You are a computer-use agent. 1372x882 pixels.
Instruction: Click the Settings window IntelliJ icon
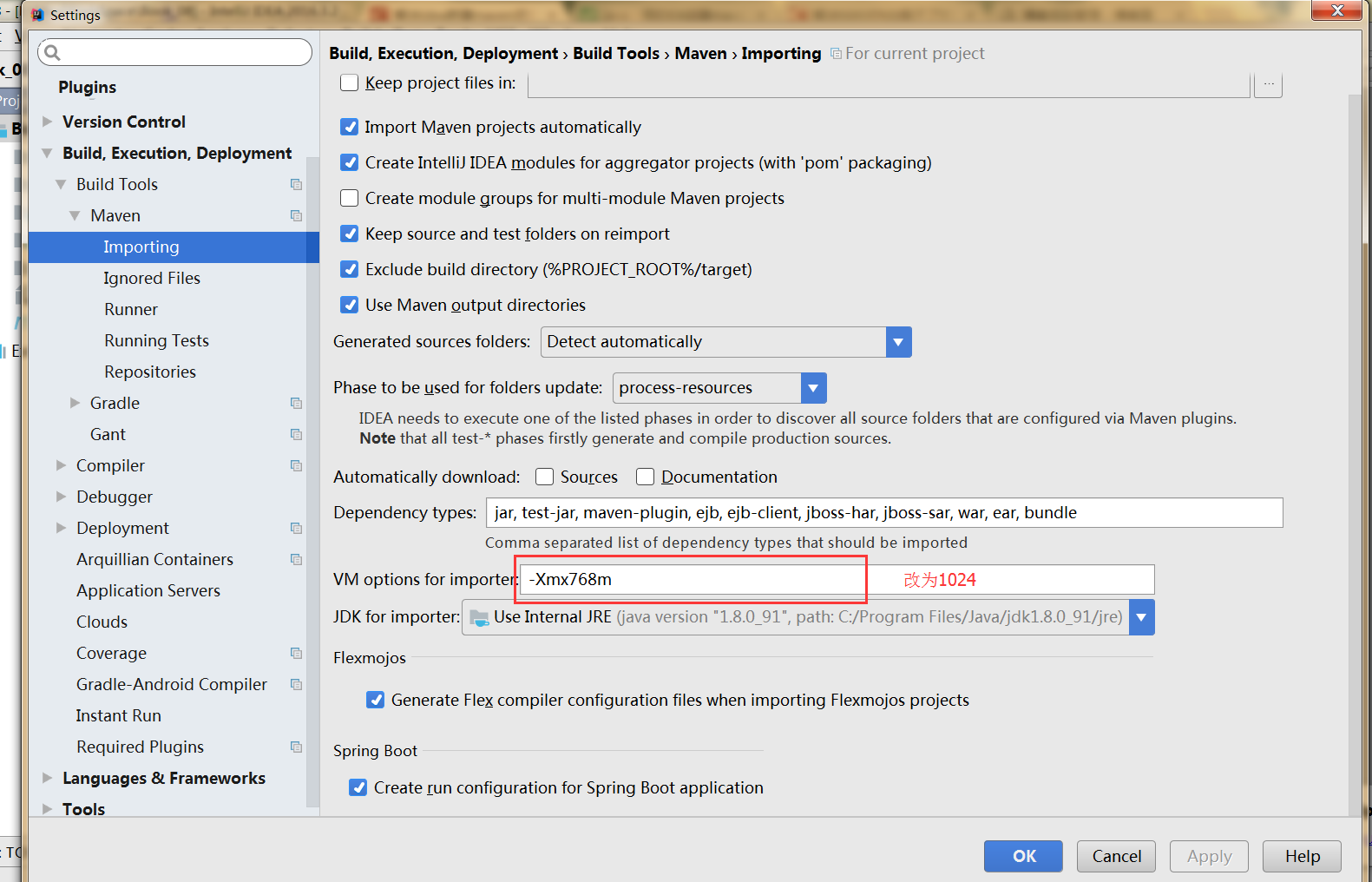tap(38, 15)
